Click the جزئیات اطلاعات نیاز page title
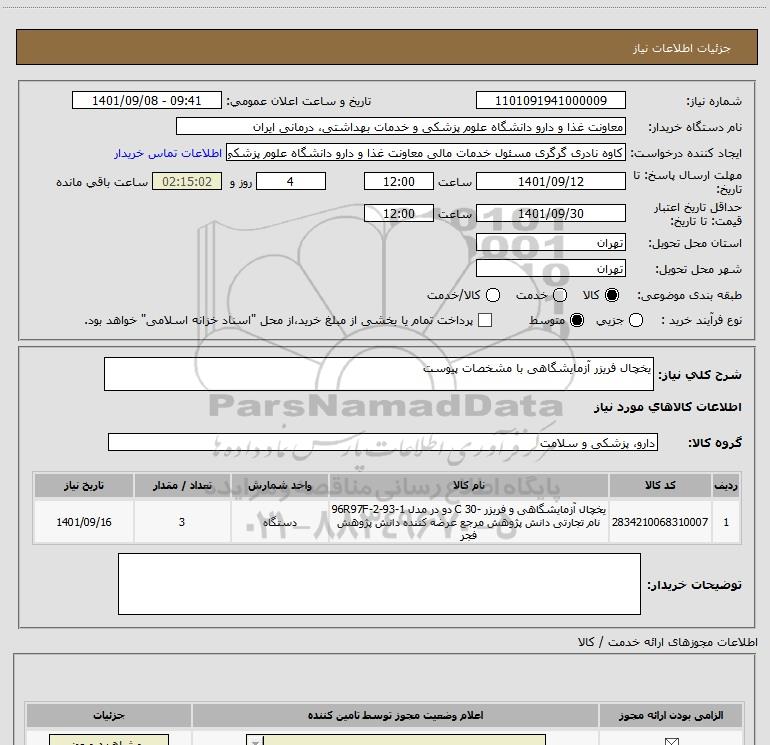Screen dimensions: 770x745 pyautogui.click(x=681, y=48)
